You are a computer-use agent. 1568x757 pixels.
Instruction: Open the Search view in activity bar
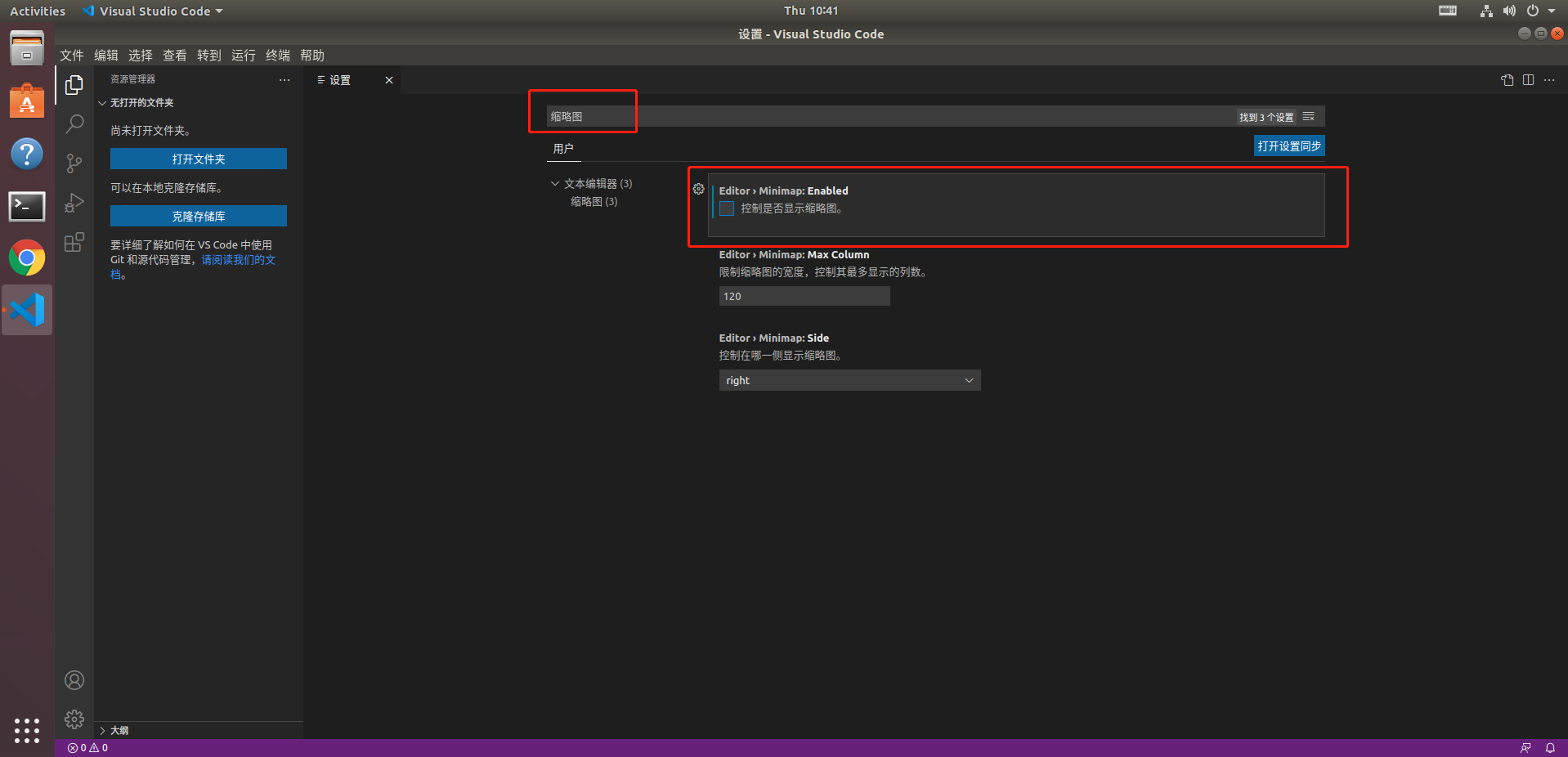[74, 123]
